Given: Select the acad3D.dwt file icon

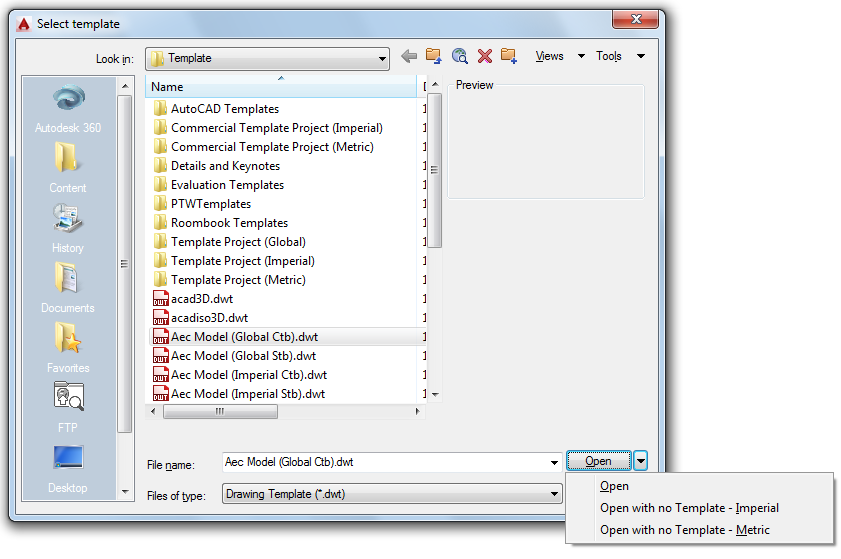Looking at the screenshot, I should [160, 298].
